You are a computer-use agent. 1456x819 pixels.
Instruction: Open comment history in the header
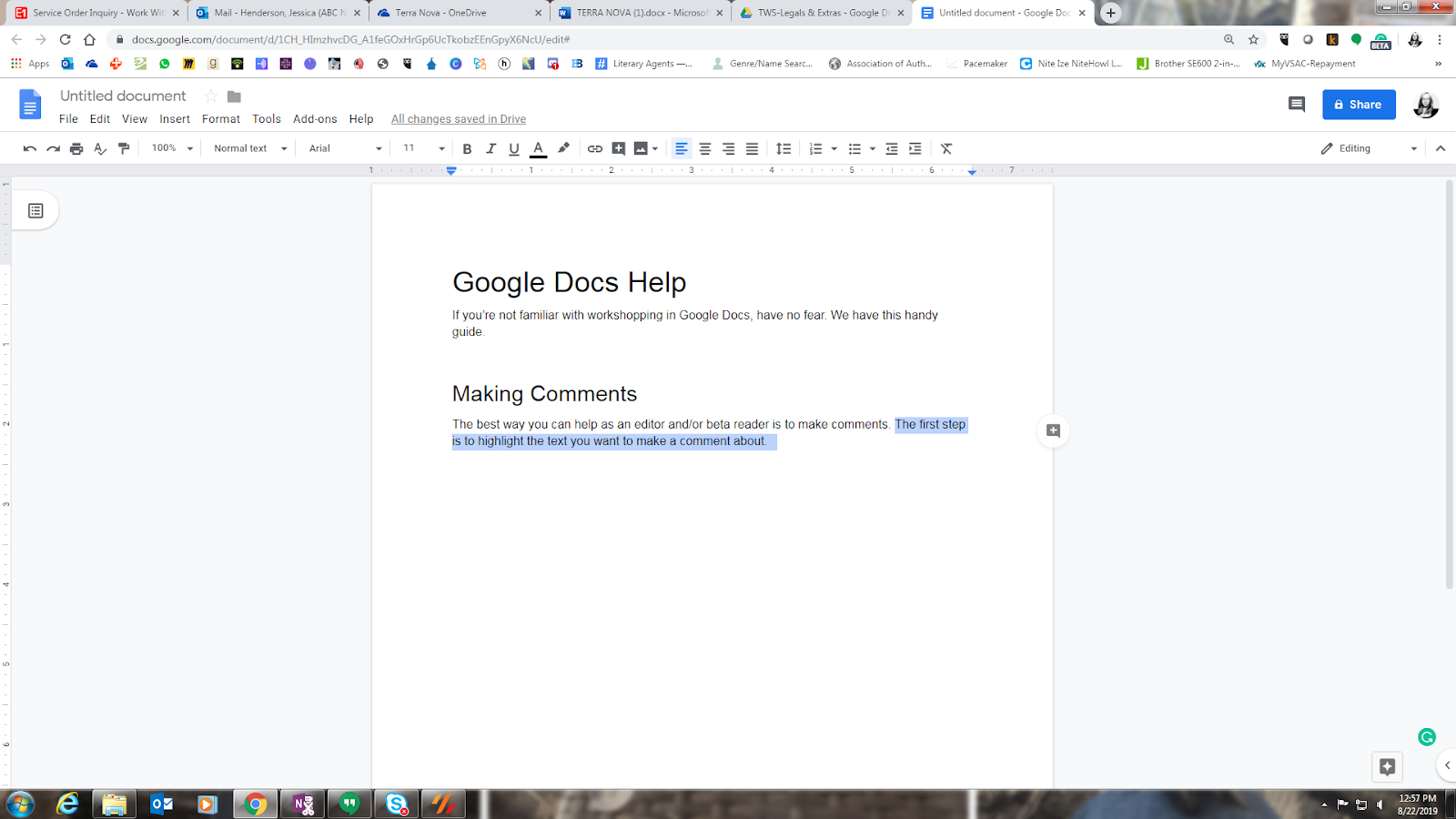click(1297, 105)
